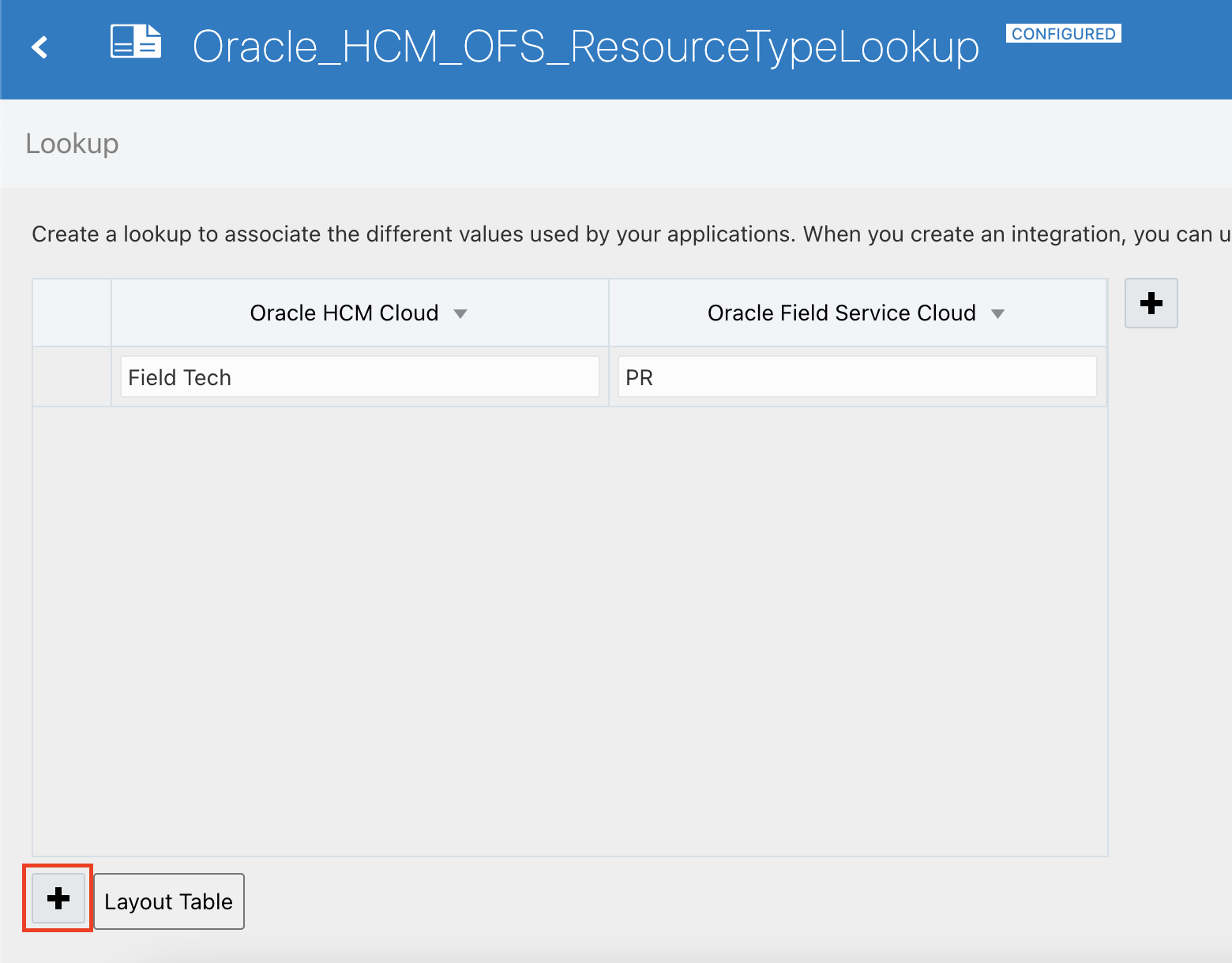
Task: Click the Layout Table button
Action: pyautogui.click(x=169, y=901)
